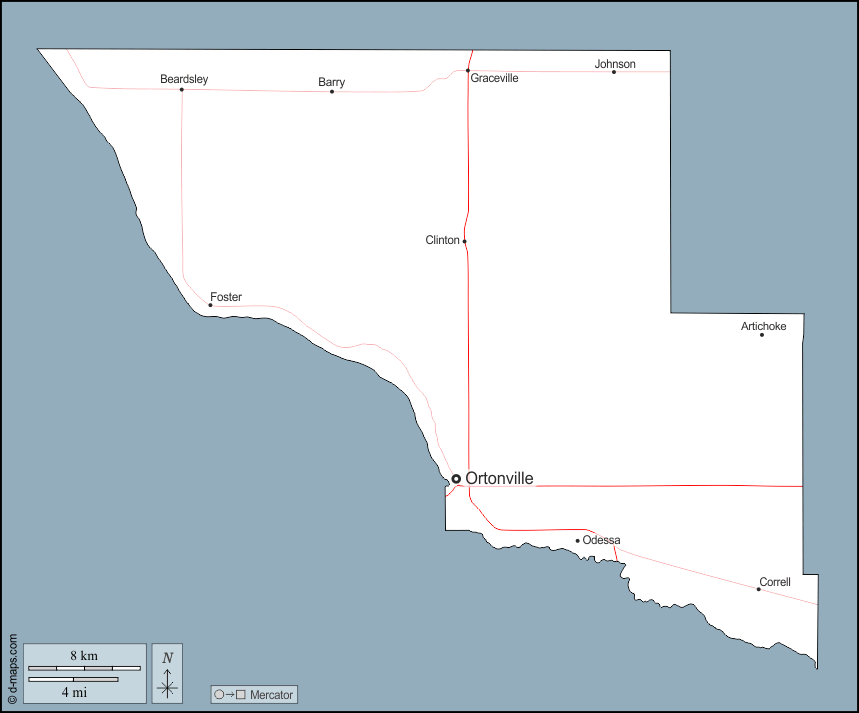Click the Graceville town dot marker
This screenshot has height=713, width=859.
pyautogui.click(x=467, y=71)
